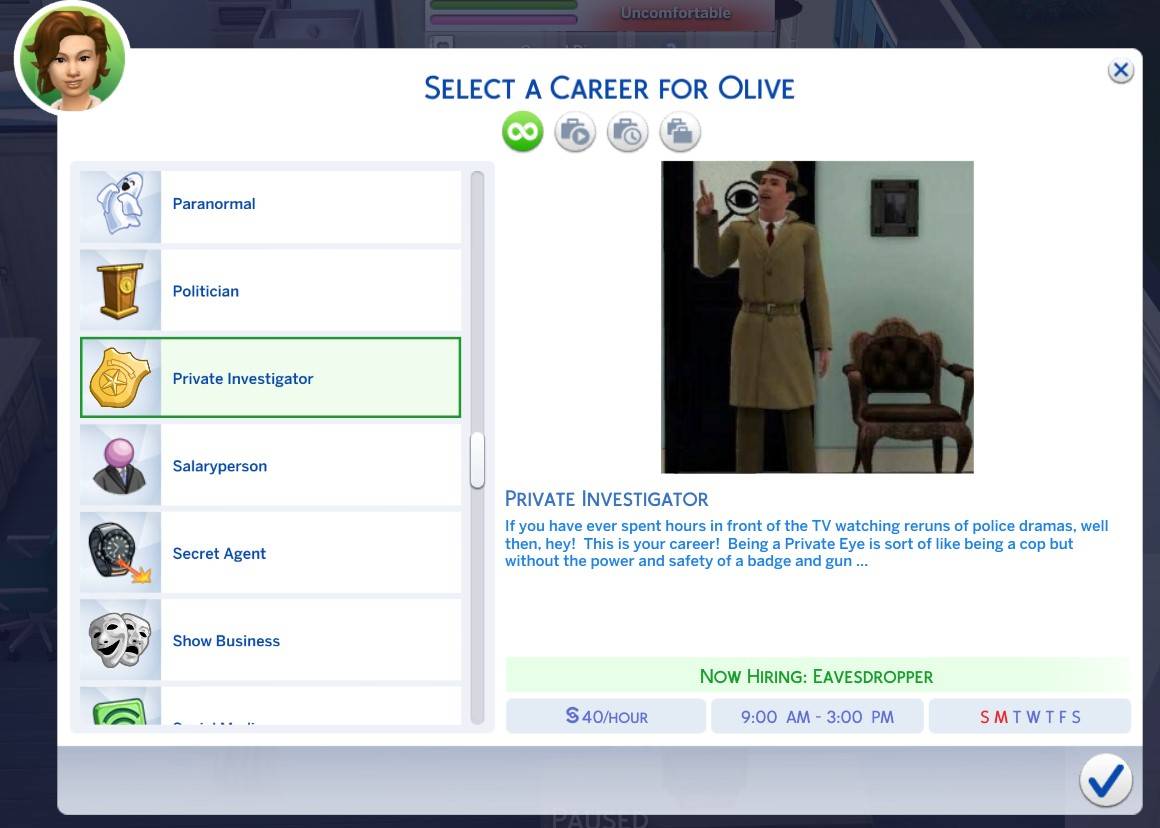Click the Salaryperson career icon
The image size is (1160, 828).
click(119, 465)
